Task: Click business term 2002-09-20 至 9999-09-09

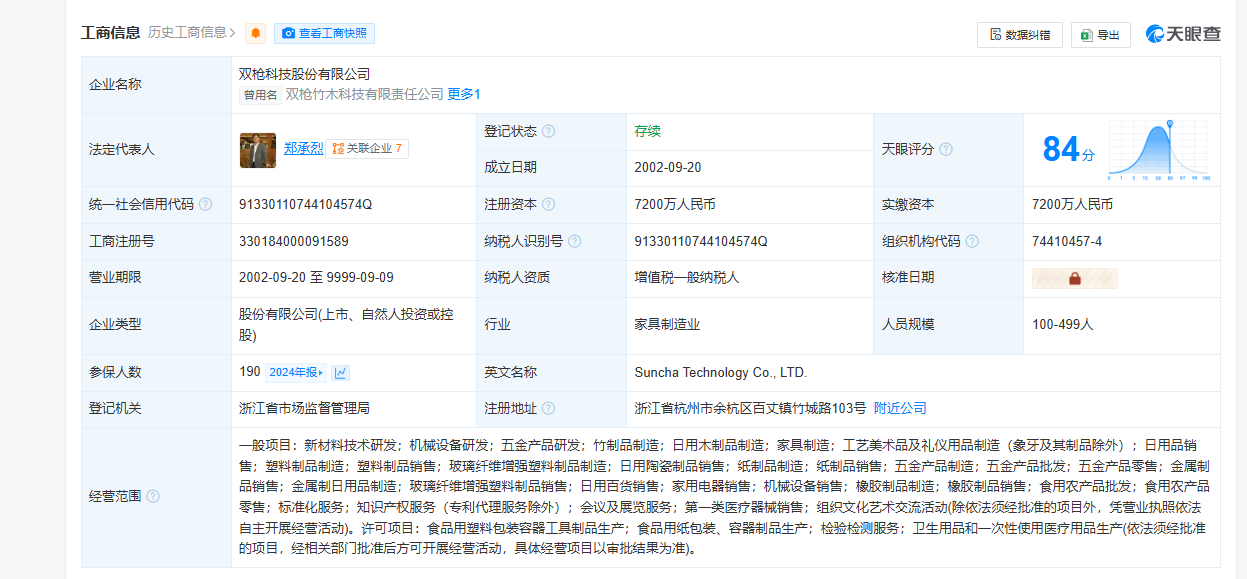Action: point(316,277)
